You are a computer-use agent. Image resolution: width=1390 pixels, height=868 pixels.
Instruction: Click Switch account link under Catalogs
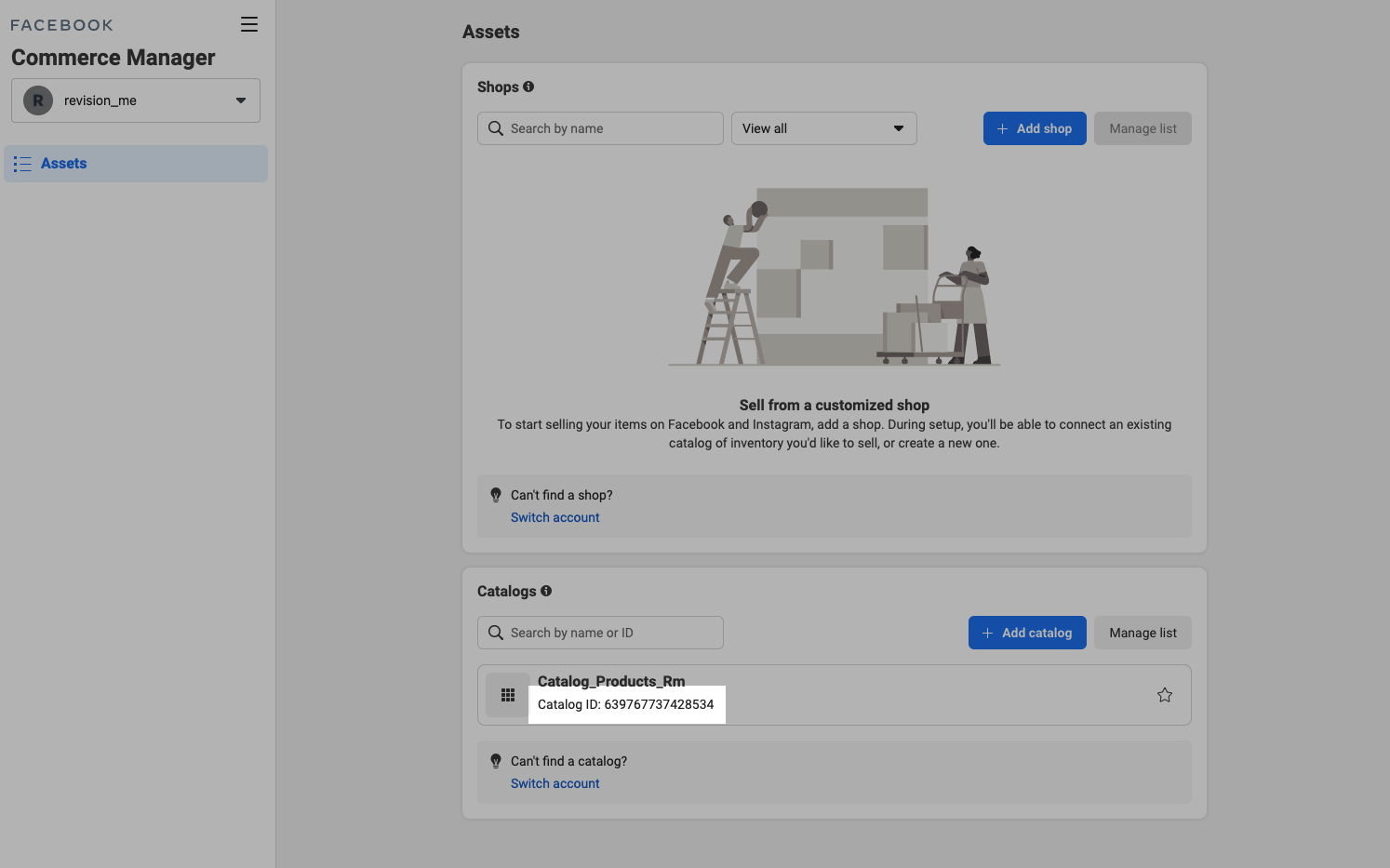(555, 783)
